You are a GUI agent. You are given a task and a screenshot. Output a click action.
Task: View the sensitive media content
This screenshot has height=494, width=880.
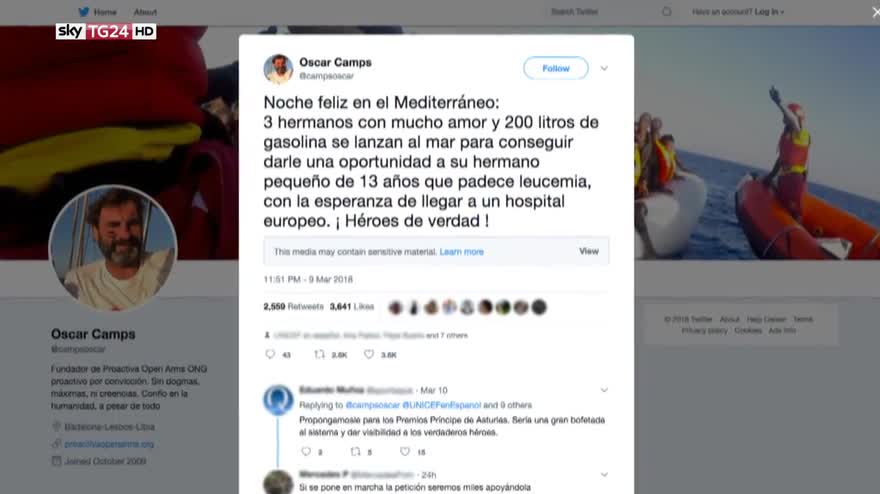click(x=589, y=251)
